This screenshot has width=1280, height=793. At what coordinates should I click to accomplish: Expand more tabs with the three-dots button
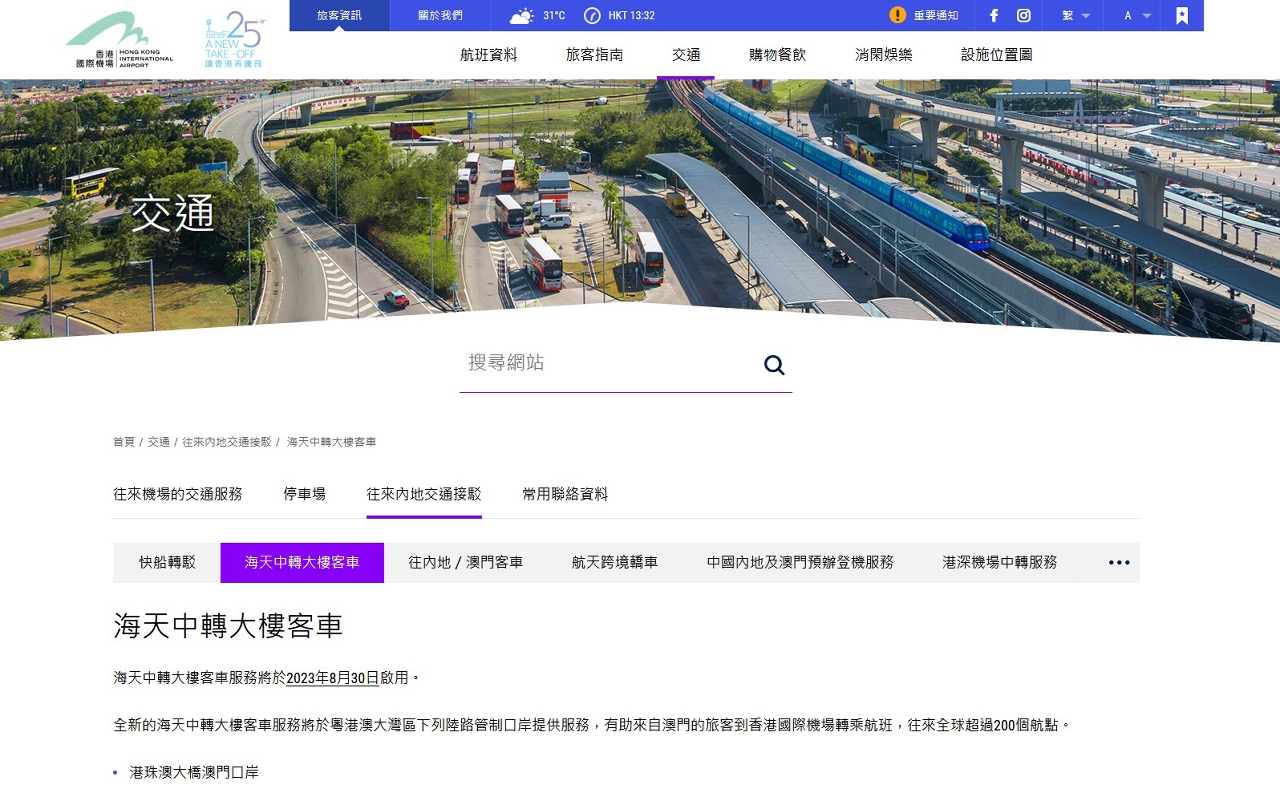pyautogui.click(x=1119, y=563)
